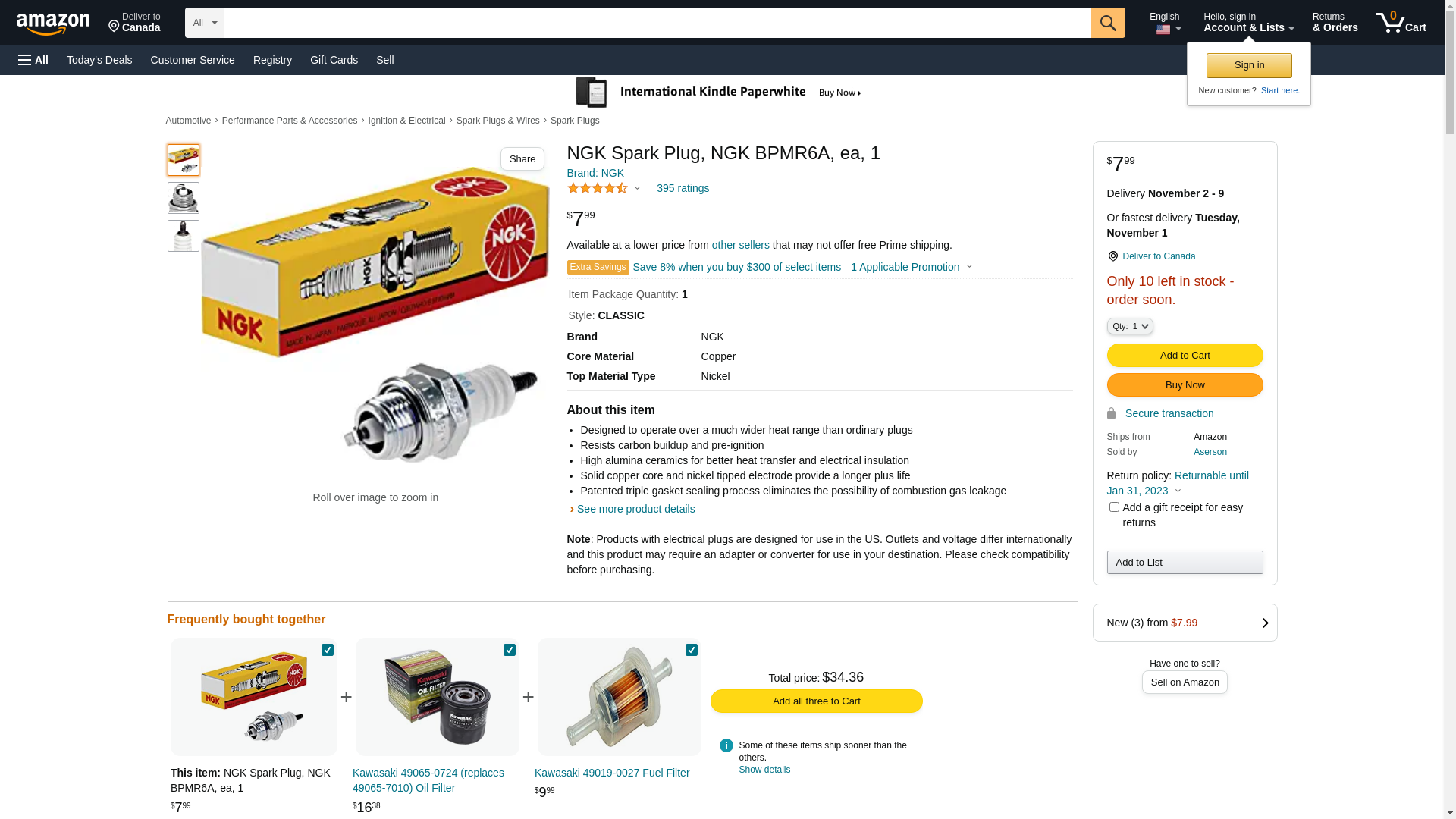Check the gift receipt checkbox
The image size is (1456, 819).
click(x=1114, y=507)
